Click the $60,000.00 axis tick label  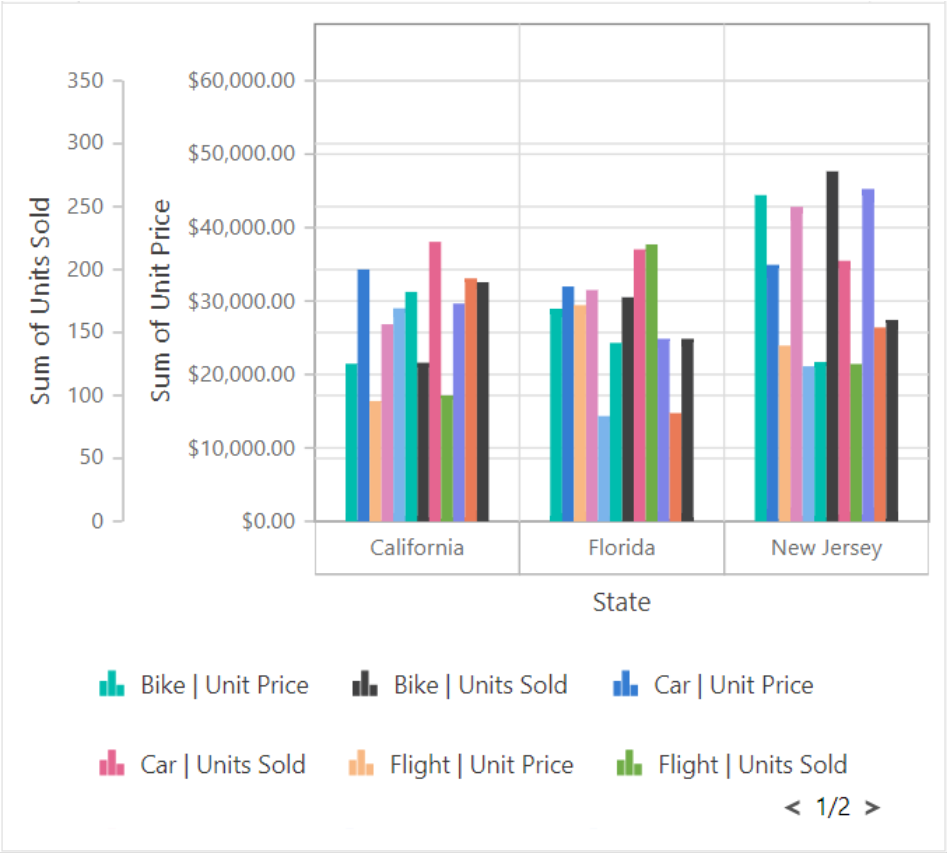click(240, 81)
